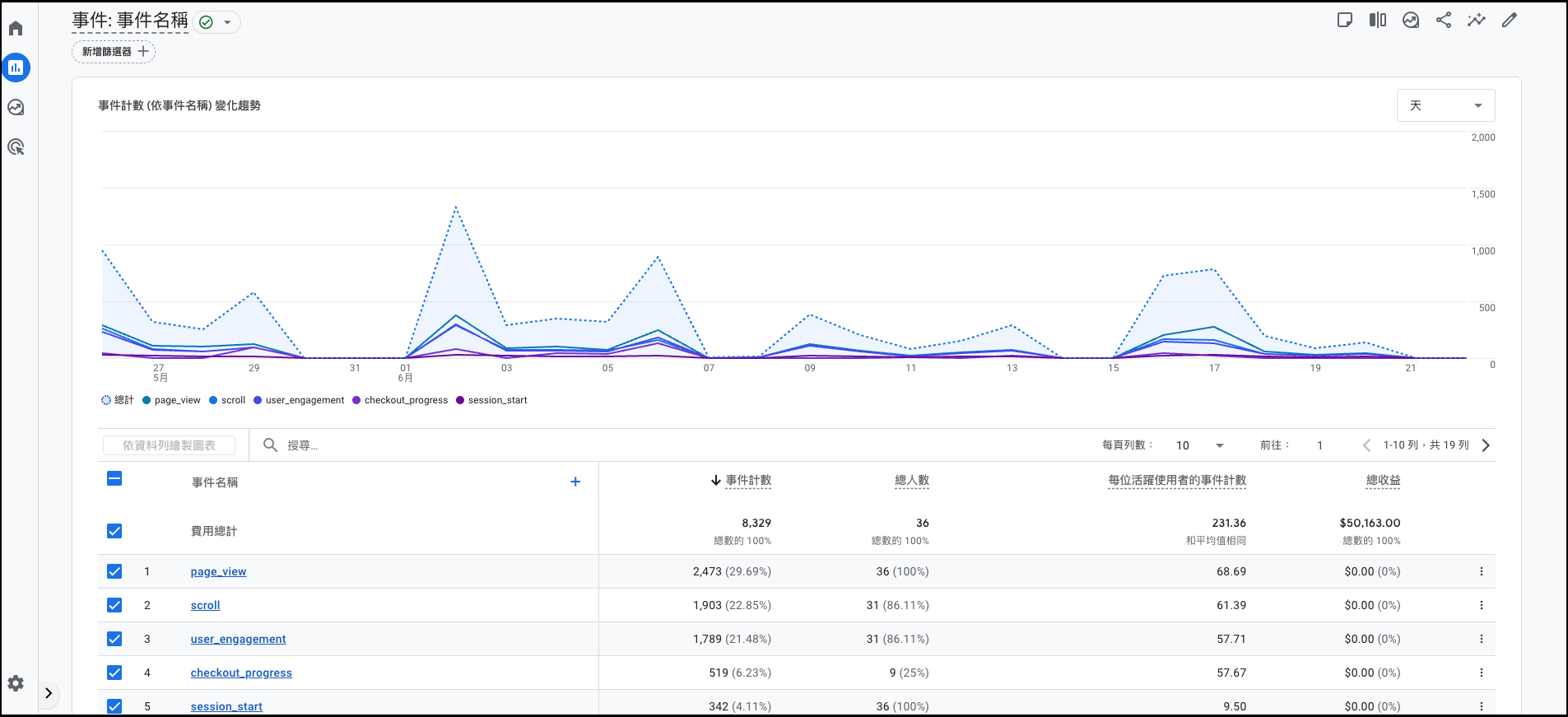Open the dropdown arrow next to report title

click(227, 22)
